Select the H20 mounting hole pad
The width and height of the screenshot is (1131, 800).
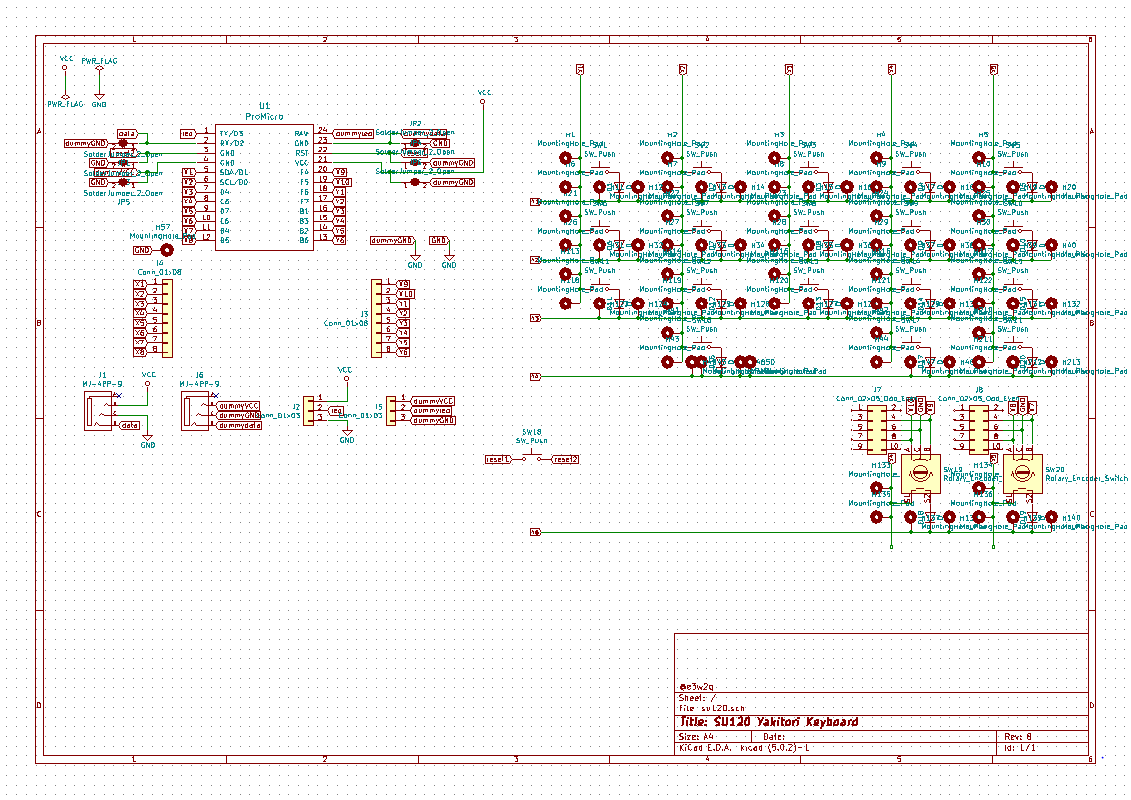[x=1052, y=187]
